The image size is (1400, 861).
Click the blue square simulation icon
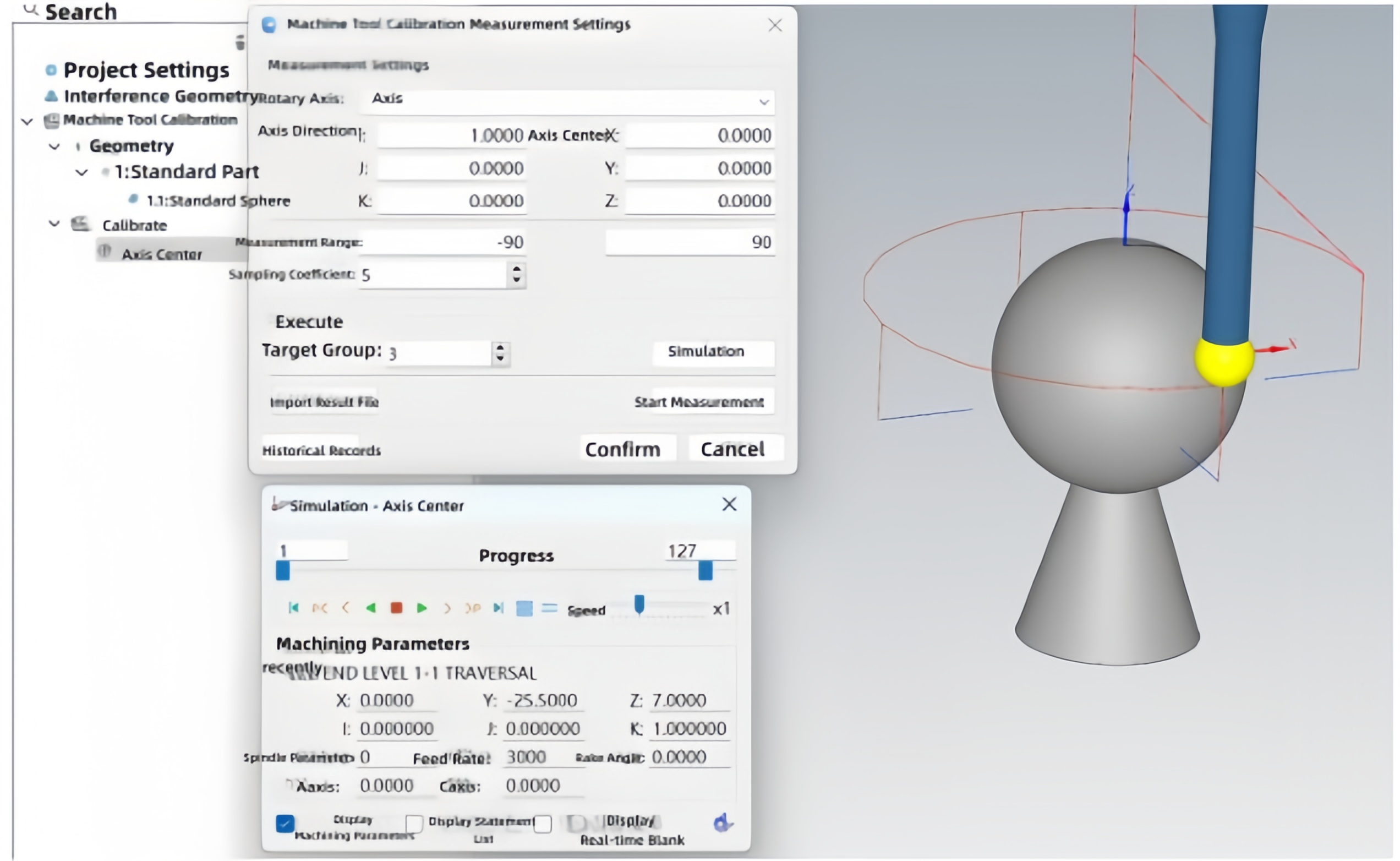(524, 608)
